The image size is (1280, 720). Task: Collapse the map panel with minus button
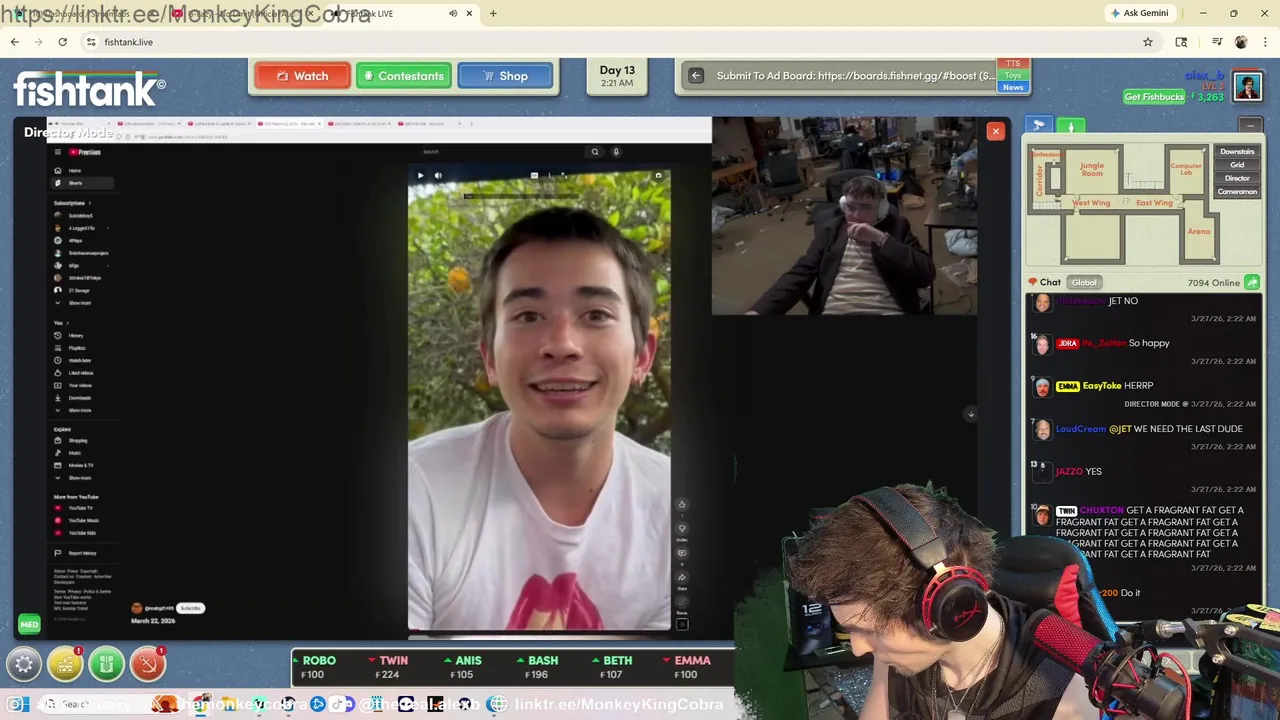click(1250, 126)
